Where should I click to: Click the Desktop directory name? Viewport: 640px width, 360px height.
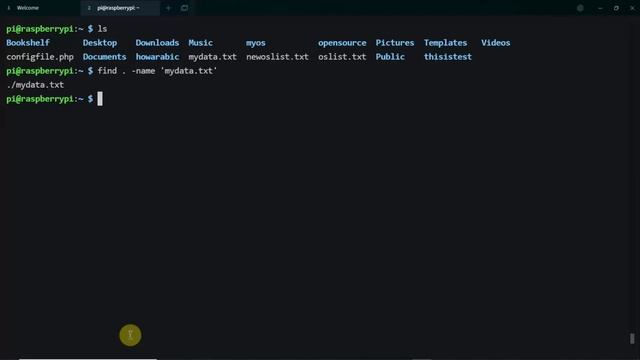coord(100,43)
